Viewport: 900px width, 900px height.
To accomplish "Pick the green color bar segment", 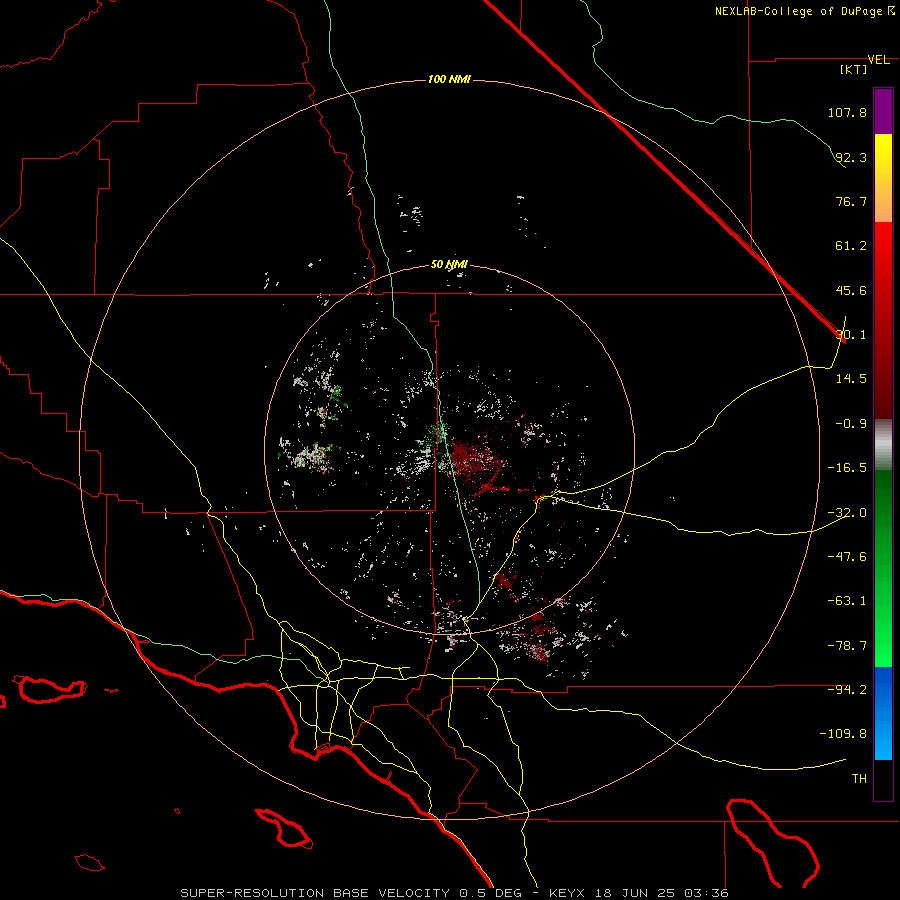I will coord(883,568).
